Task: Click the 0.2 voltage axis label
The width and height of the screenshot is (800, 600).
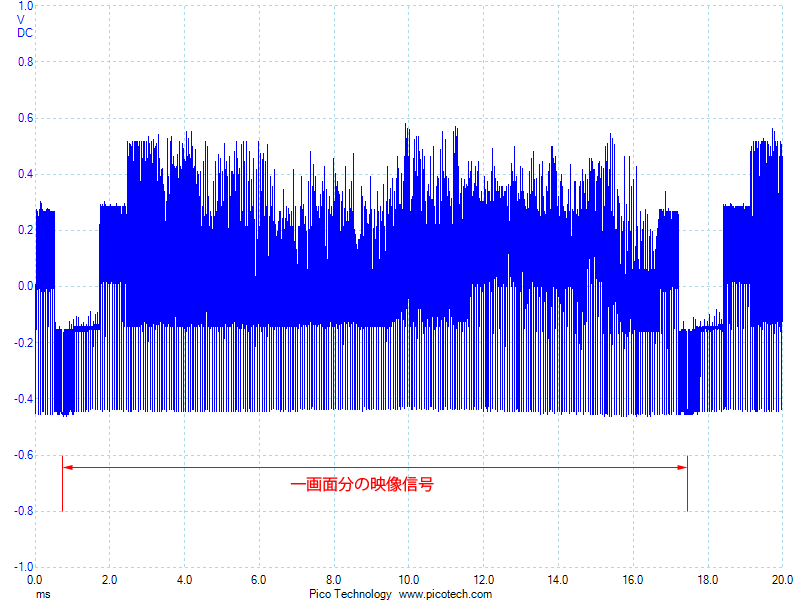Action: [26, 230]
